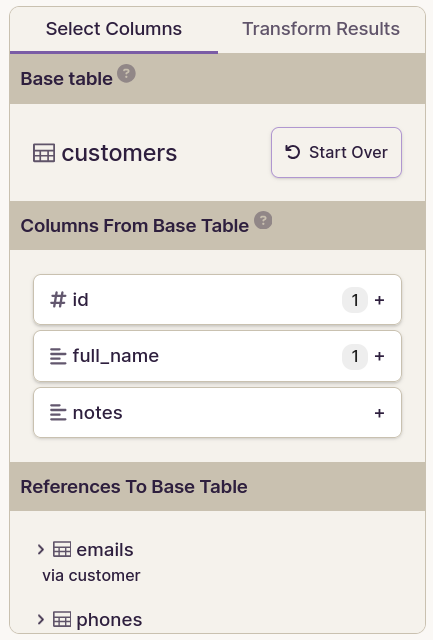Click the Start Over button
The image size is (433, 640).
336,152
